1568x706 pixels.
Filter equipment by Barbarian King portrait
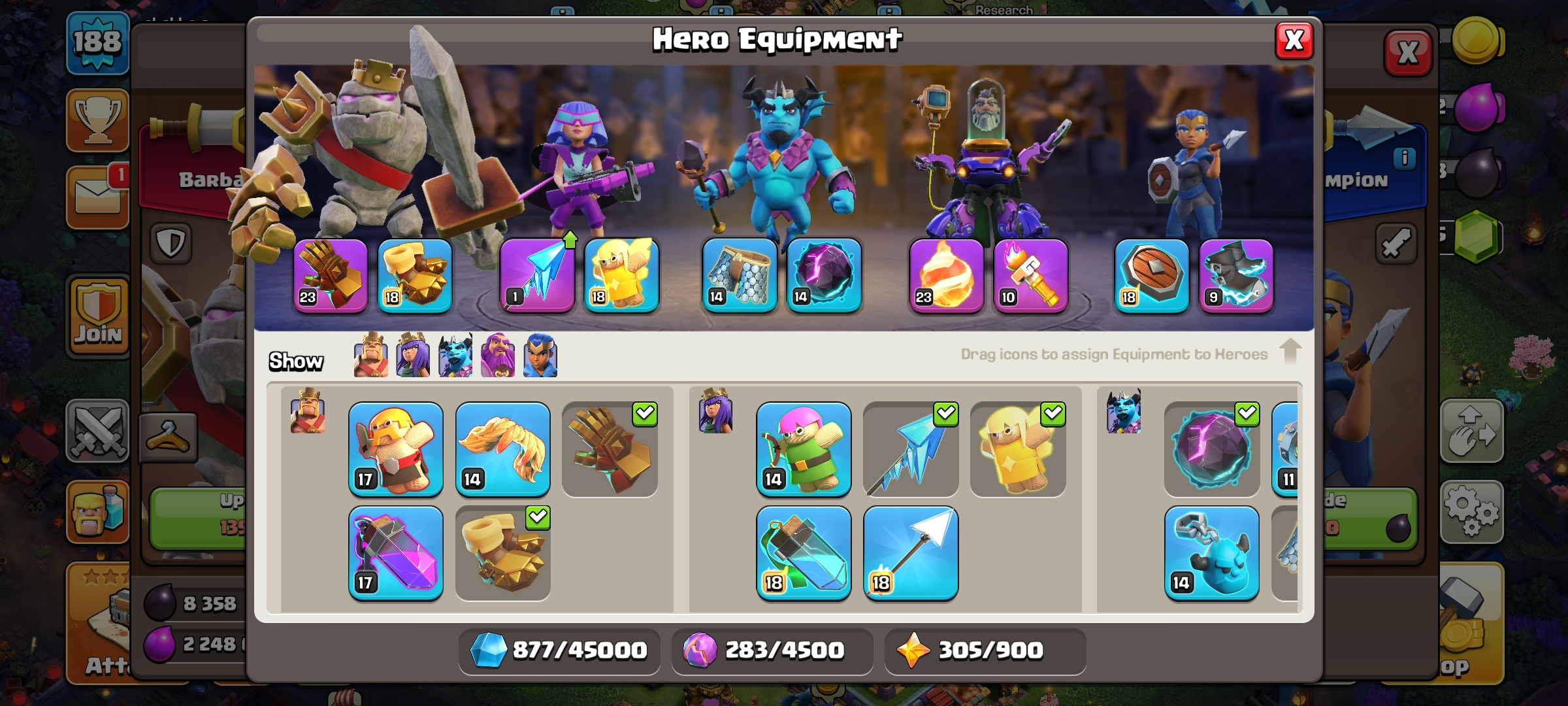point(370,355)
